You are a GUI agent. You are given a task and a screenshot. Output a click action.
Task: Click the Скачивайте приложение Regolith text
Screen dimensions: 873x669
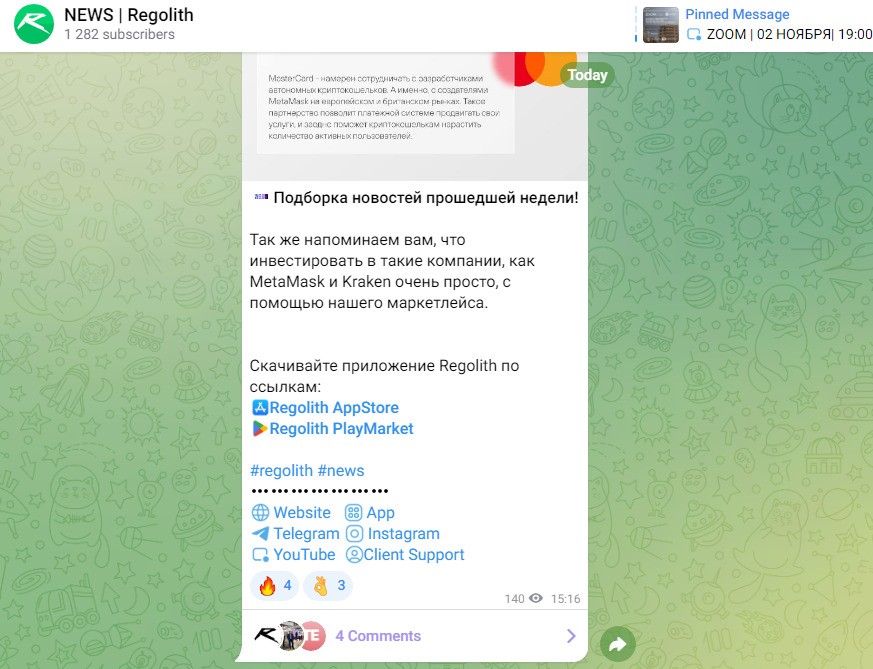(384, 376)
